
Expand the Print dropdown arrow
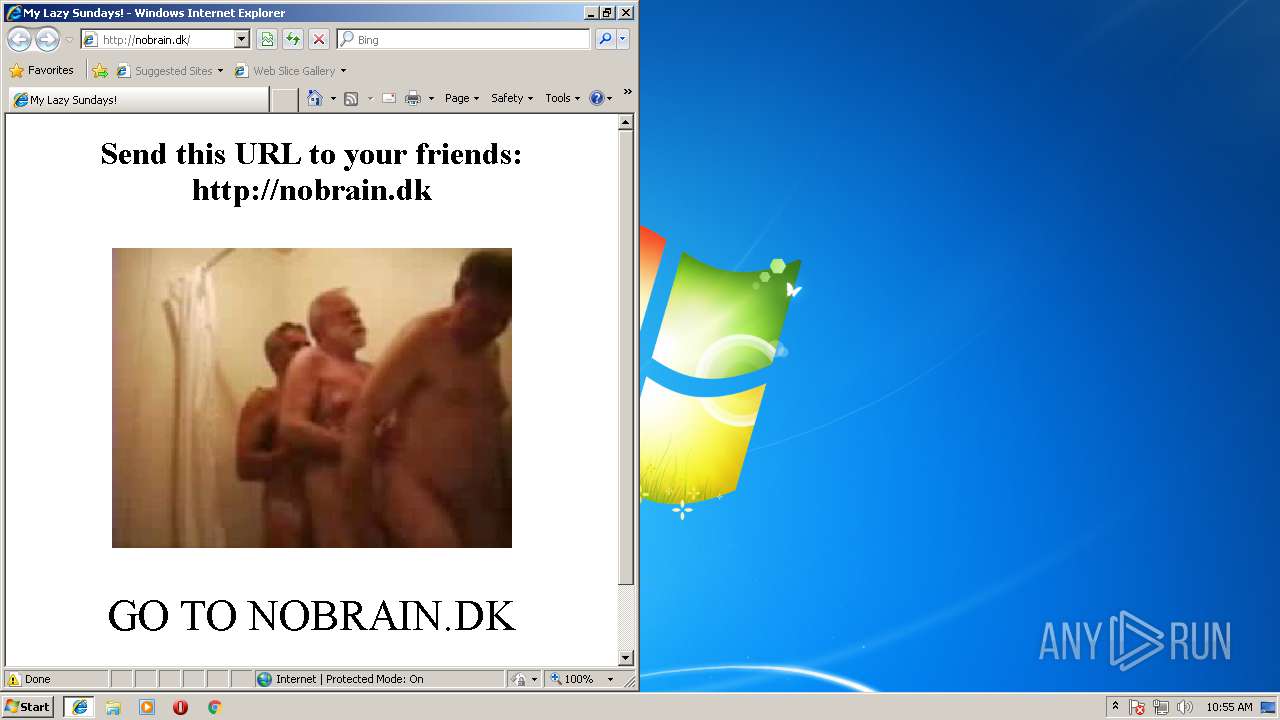point(431,98)
